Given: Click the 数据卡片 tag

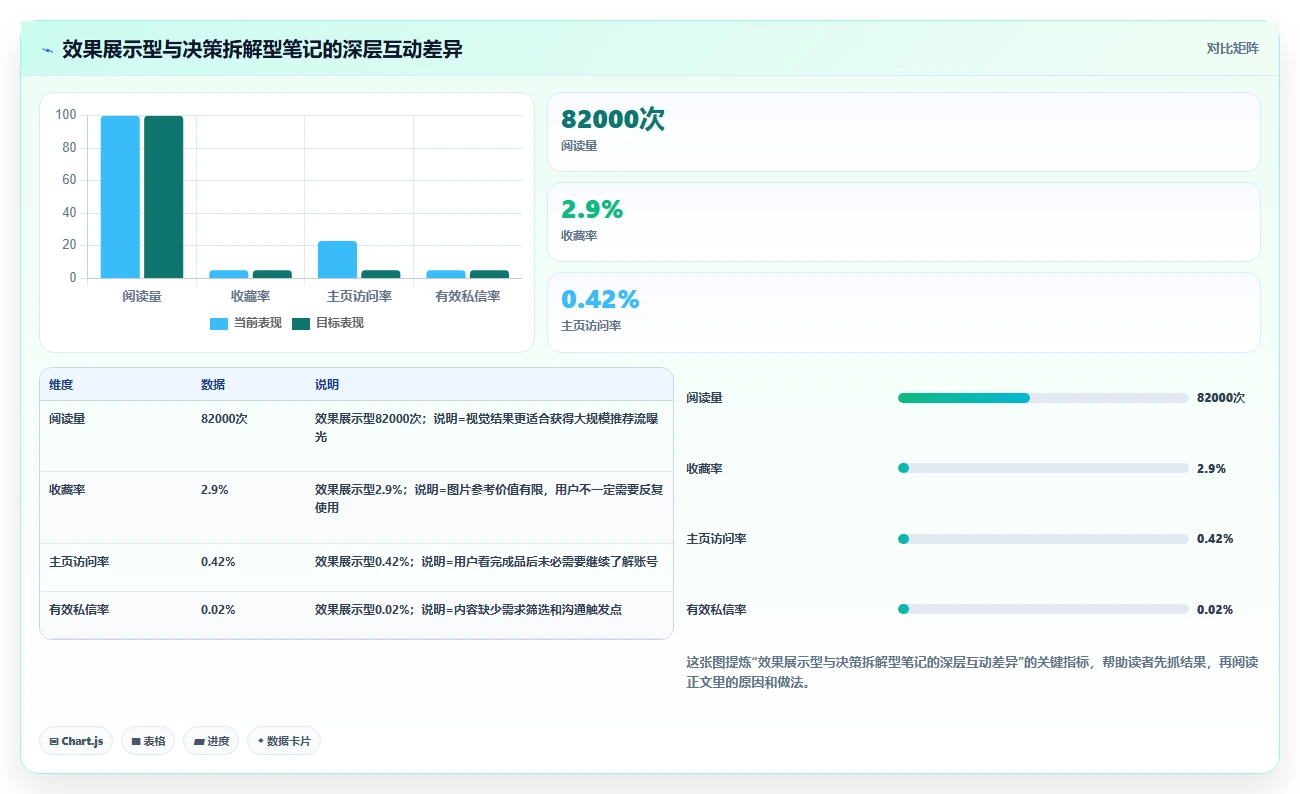Looking at the screenshot, I should point(284,741).
